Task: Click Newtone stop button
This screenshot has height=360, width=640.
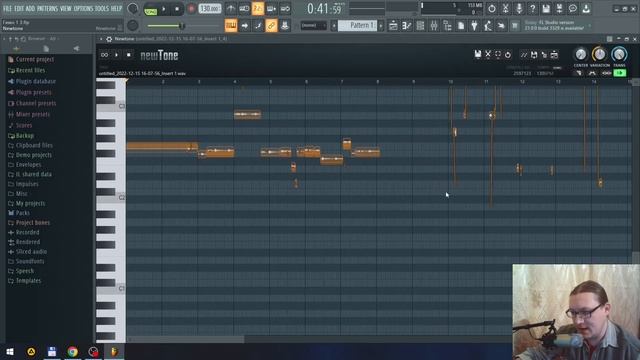Action: pyautogui.click(x=129, y=55)
